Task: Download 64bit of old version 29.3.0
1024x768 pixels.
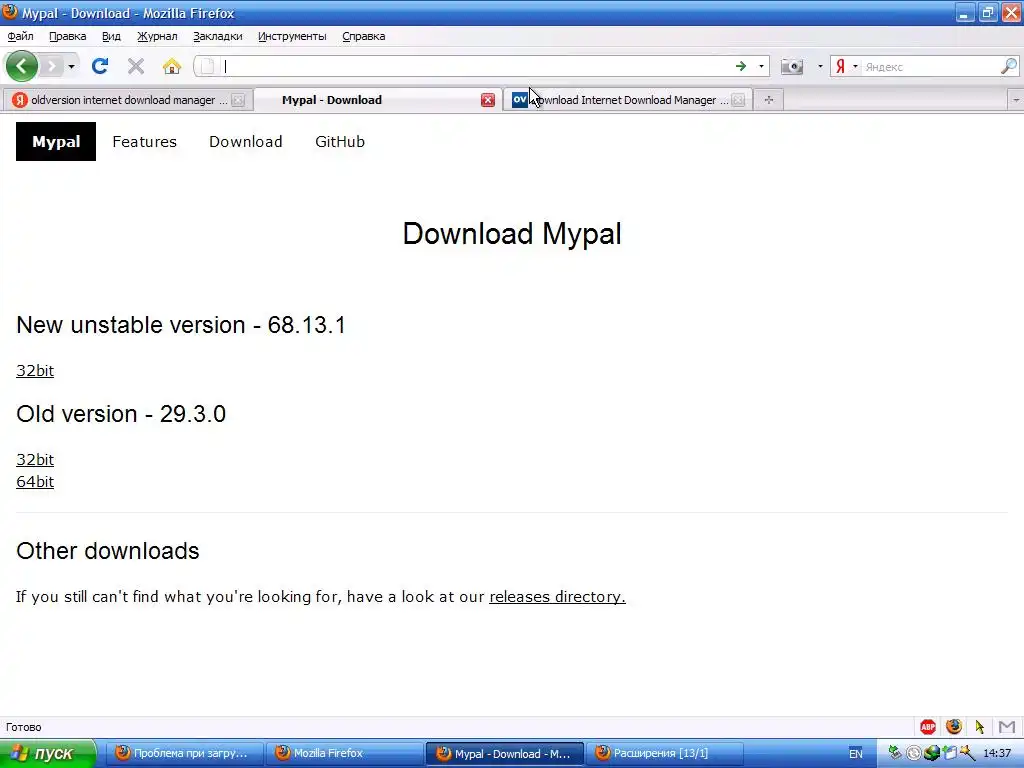Action: pyautogui.click(x=35, y=481)
